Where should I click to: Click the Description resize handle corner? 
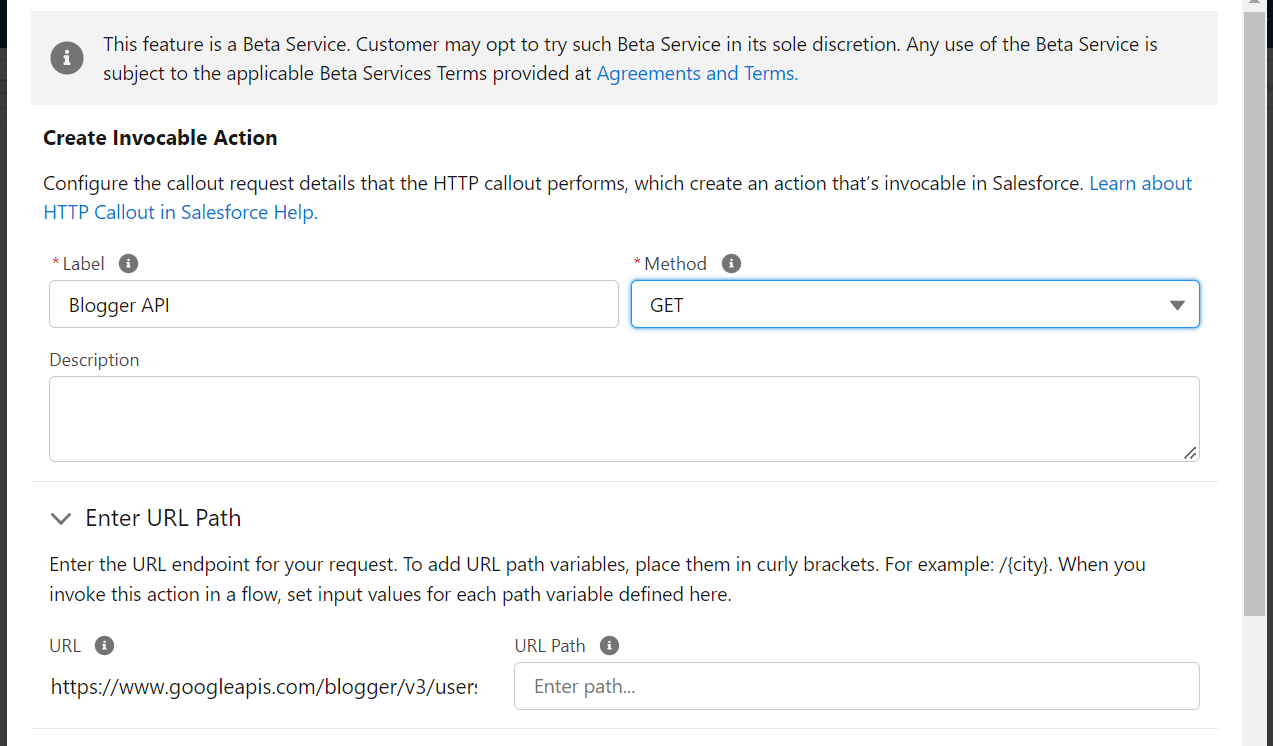[1190, 453]
